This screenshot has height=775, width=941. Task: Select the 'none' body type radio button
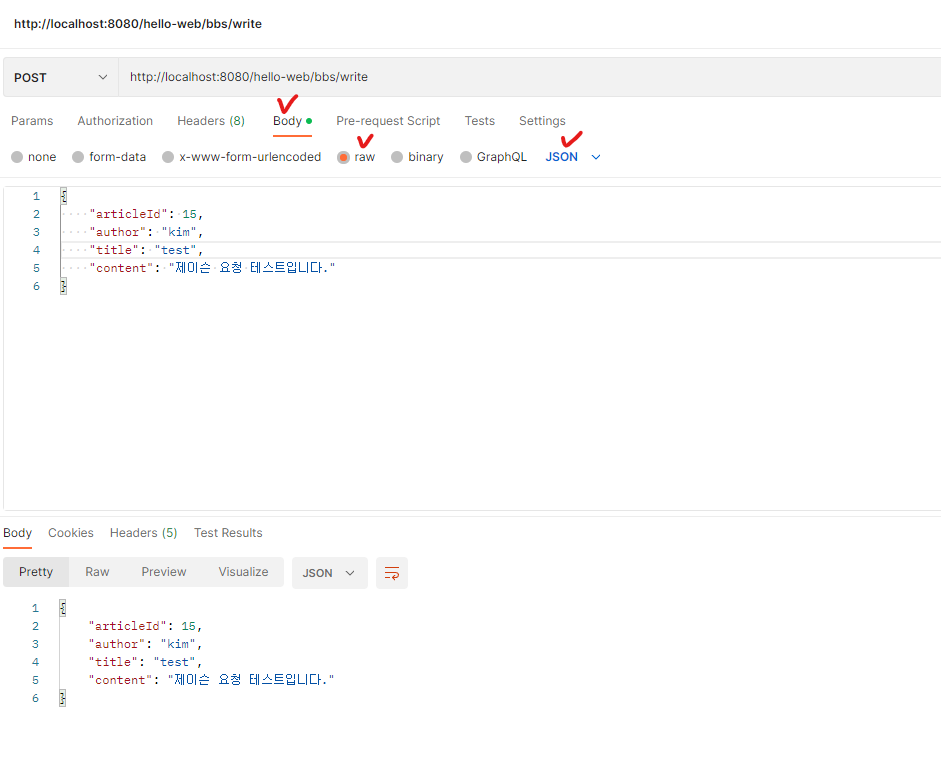[17, 157]
